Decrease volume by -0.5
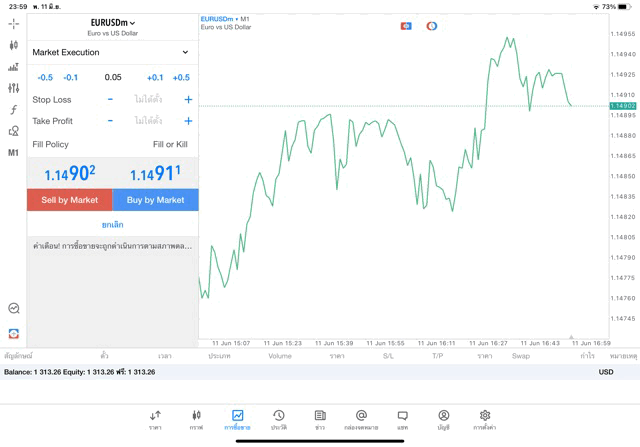This screenshot has height=447, width=640. (45, 77)
